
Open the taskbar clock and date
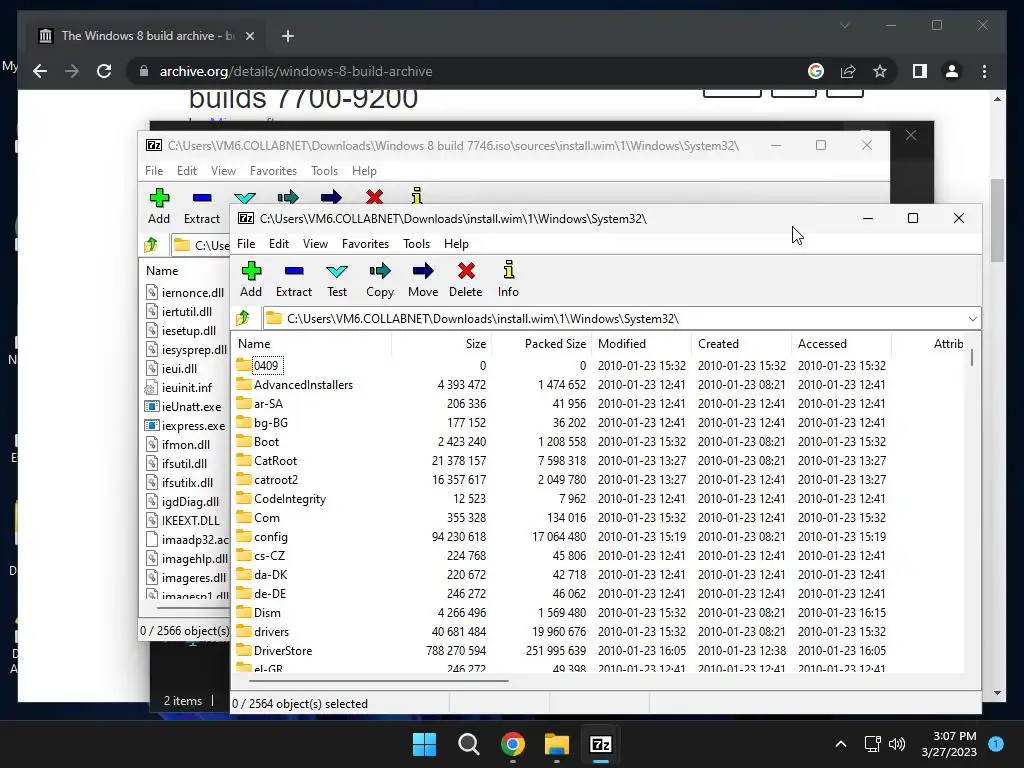click(949, 744)
